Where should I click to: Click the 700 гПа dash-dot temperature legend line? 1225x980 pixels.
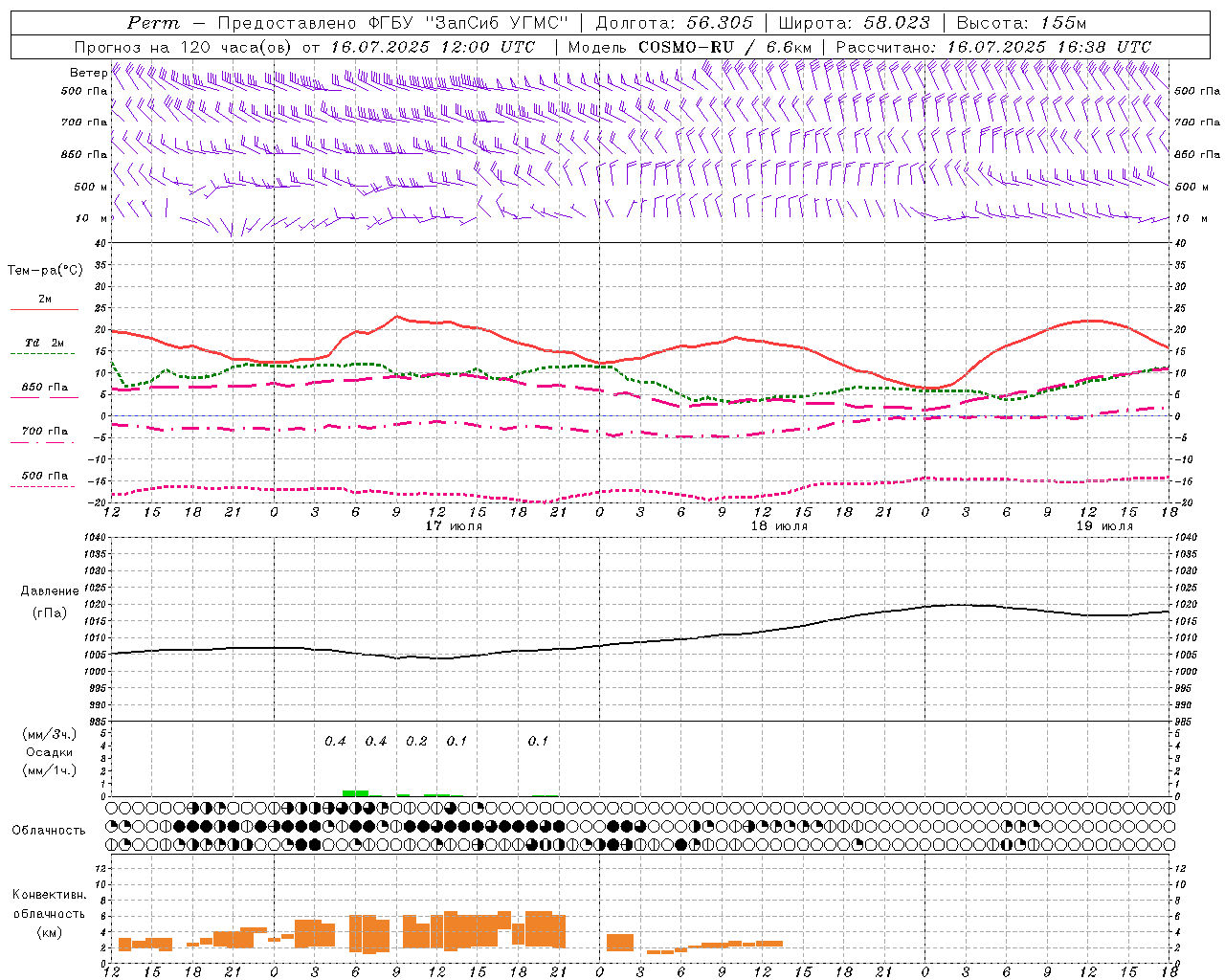coord(44,442)
